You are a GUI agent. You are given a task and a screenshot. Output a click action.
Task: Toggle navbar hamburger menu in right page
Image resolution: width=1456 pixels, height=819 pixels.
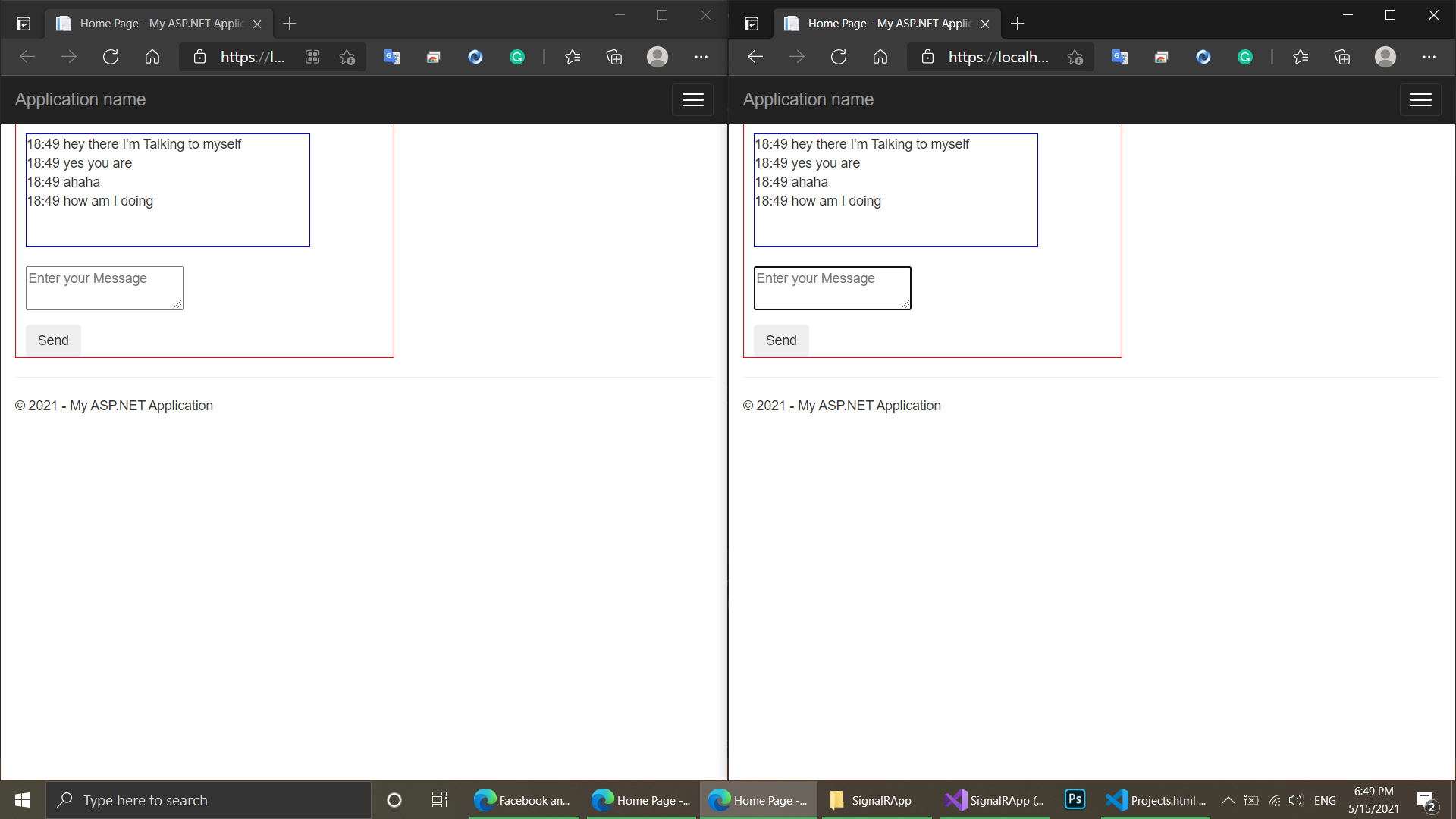coord(1421,99)
